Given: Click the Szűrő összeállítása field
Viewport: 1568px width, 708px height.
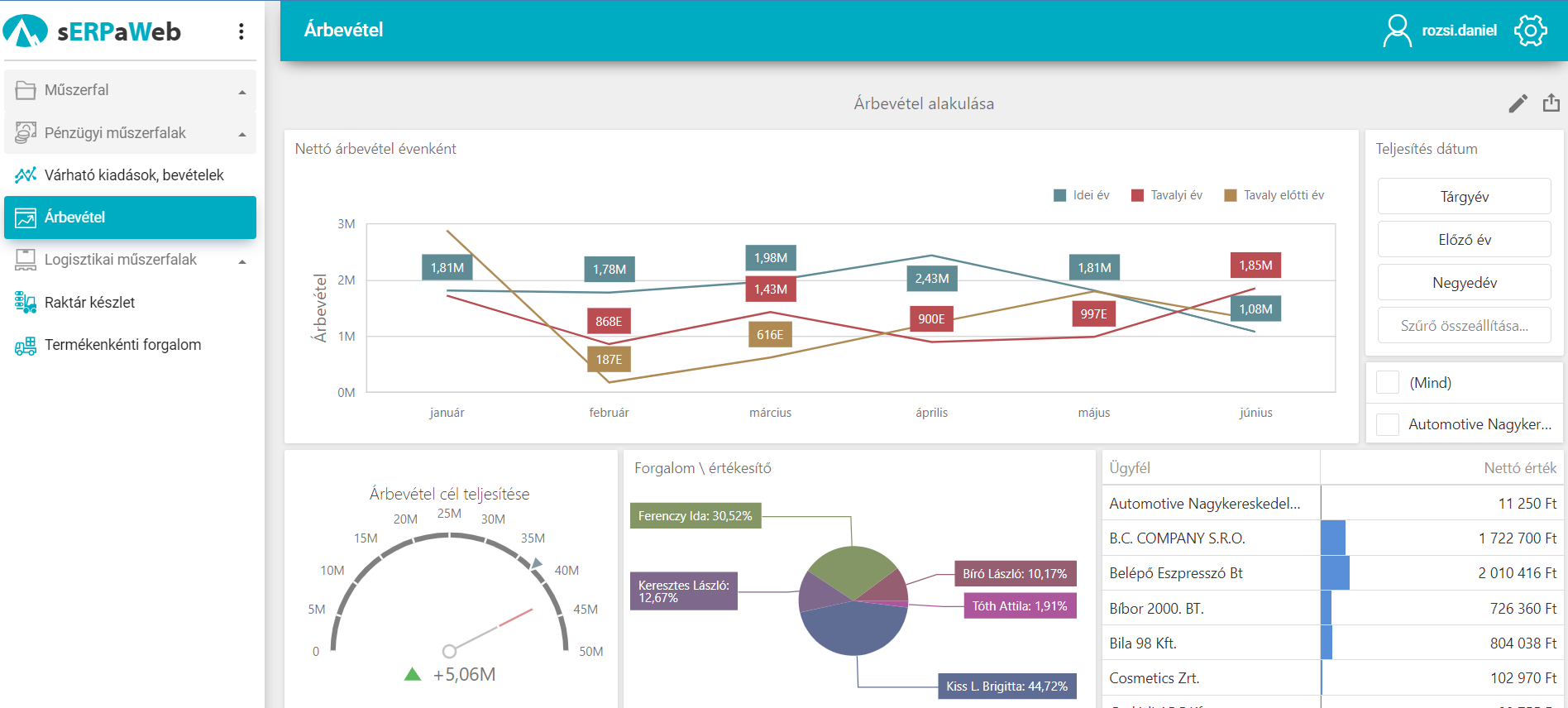Looking at the screenshot, I should tap(1464, 326).
